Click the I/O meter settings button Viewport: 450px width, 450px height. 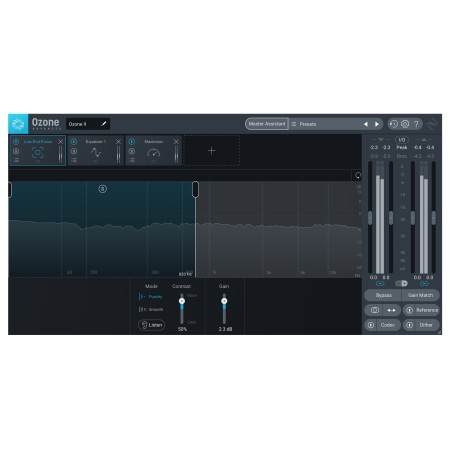pyautogui.click(x=402, y=140)
